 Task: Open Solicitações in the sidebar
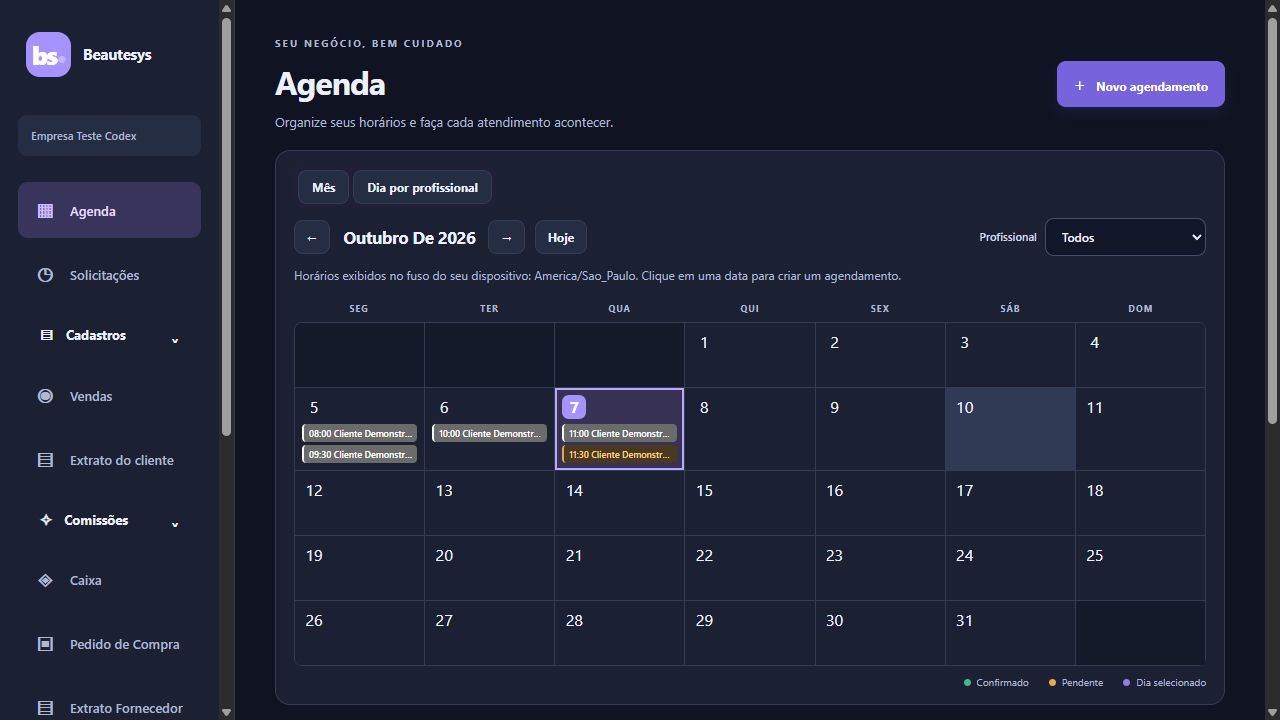(x=109, y=275)
